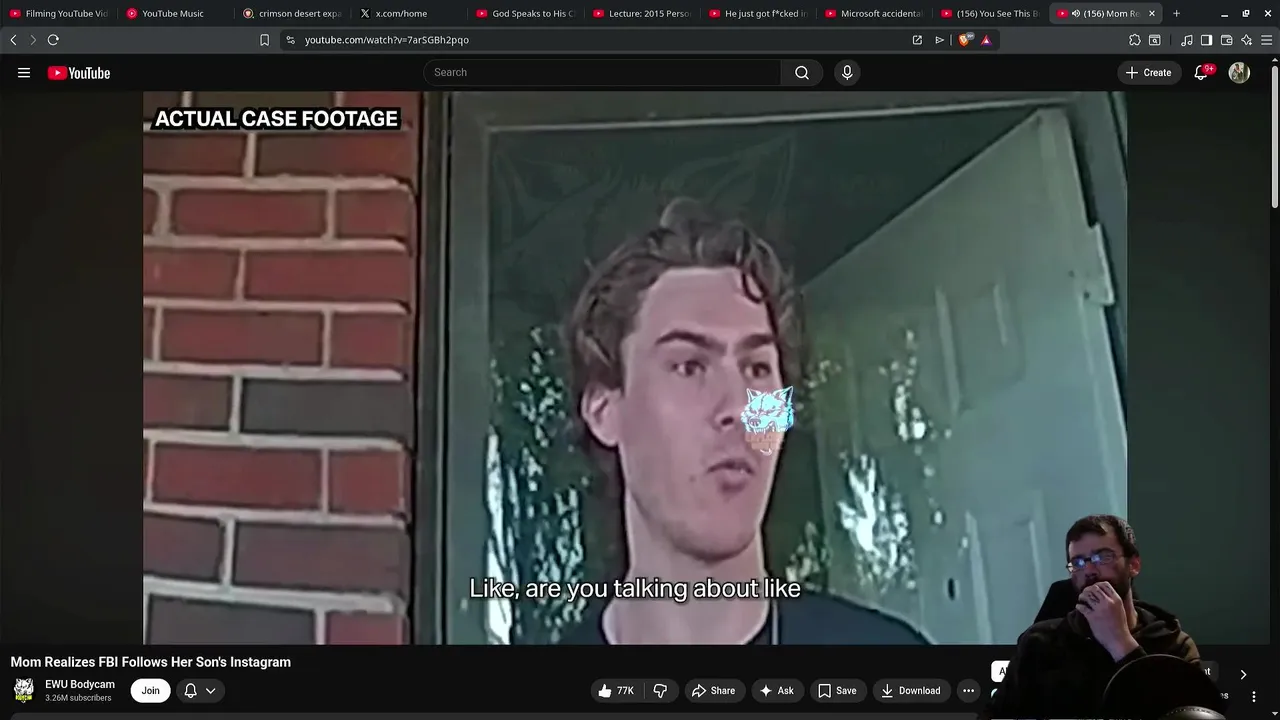Switch to the He just got f*cked tab

759,13
